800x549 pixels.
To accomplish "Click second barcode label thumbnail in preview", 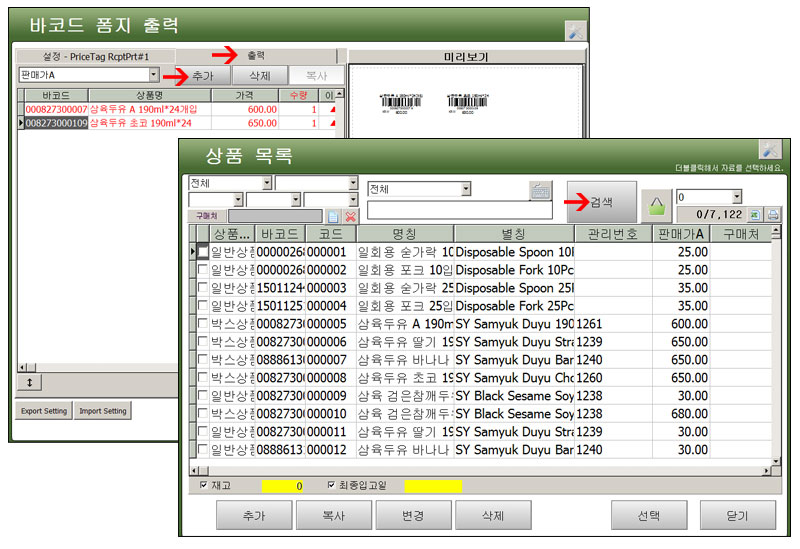I will (467, 103).
